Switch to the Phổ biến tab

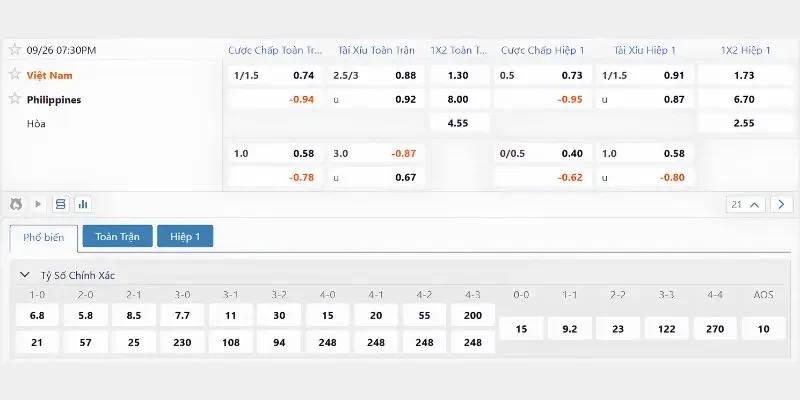click(x=44, y=238)
